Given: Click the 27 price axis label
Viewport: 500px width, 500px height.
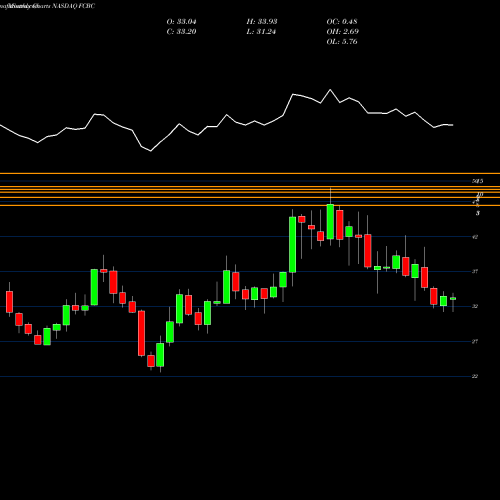Looking at the screenshot, I should pyautogui.click(x=475, y=341).
